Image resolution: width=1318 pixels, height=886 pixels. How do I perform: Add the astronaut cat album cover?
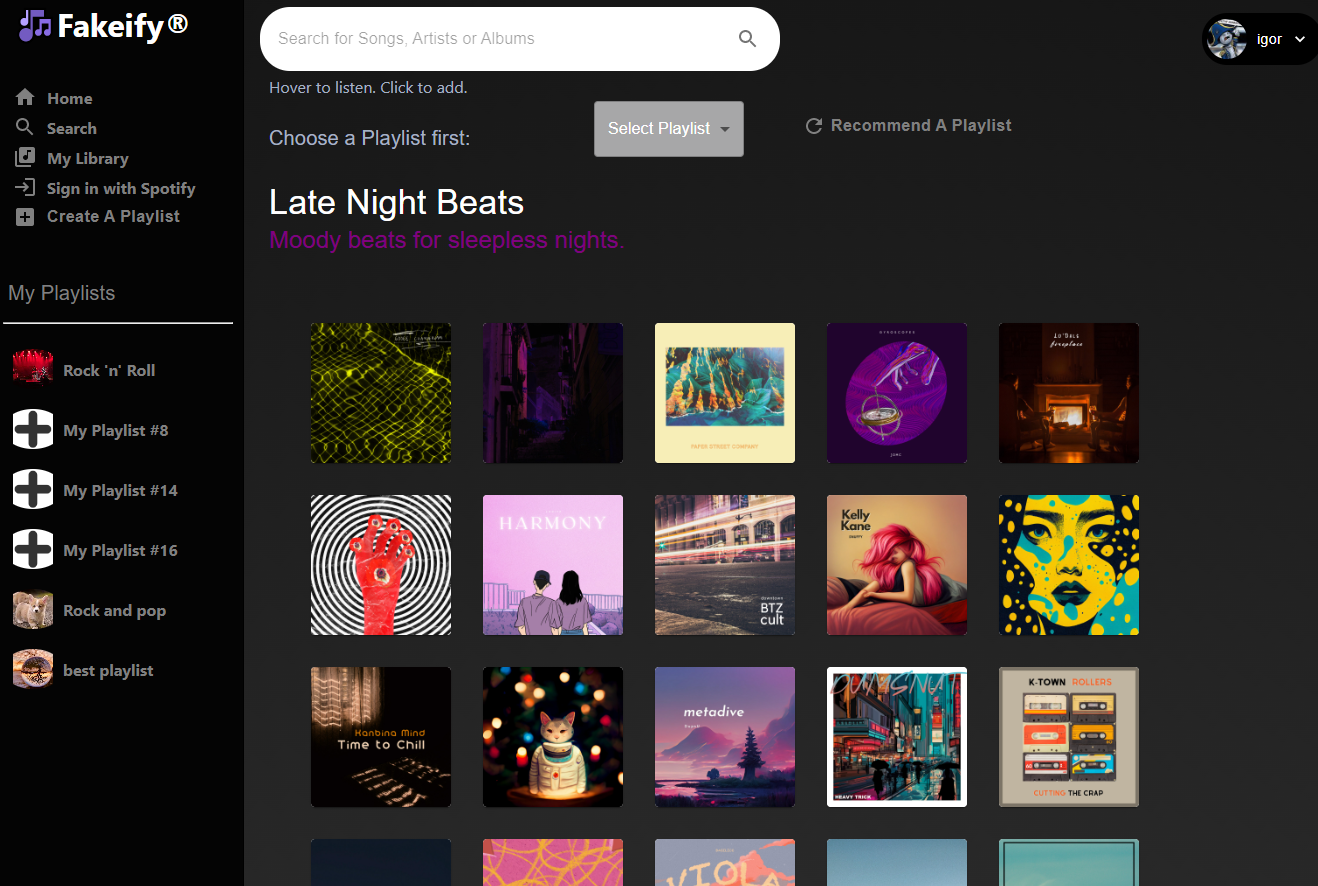(x=553, y=737)
